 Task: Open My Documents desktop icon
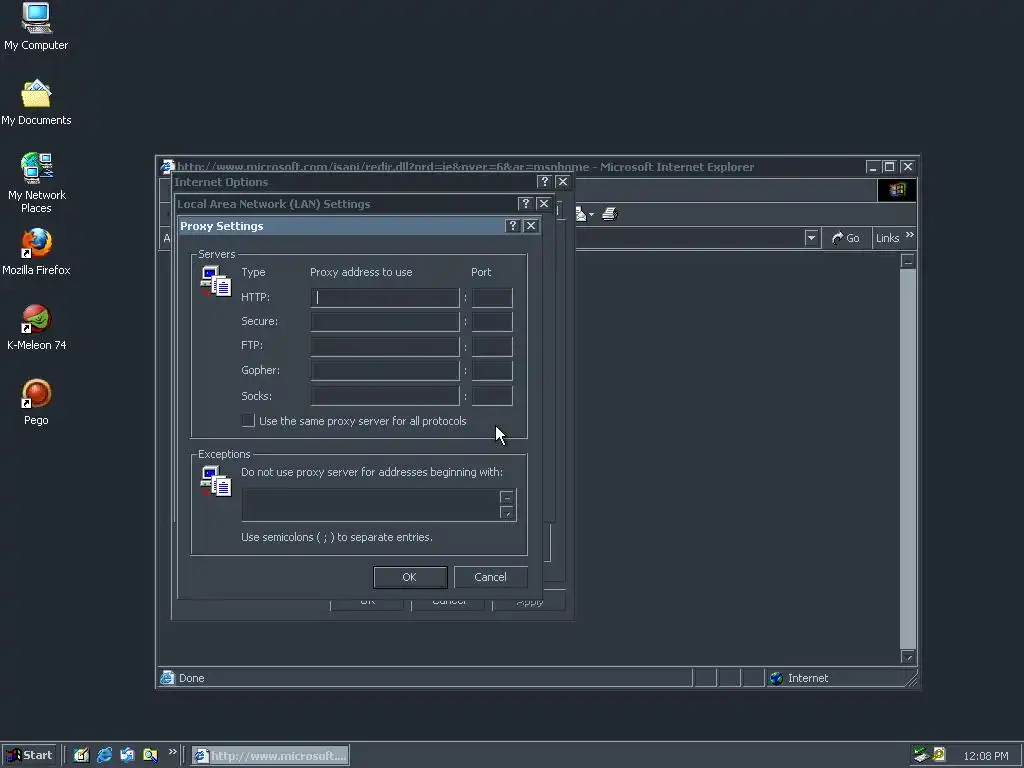pyautogui.click(x=36, y=102)
